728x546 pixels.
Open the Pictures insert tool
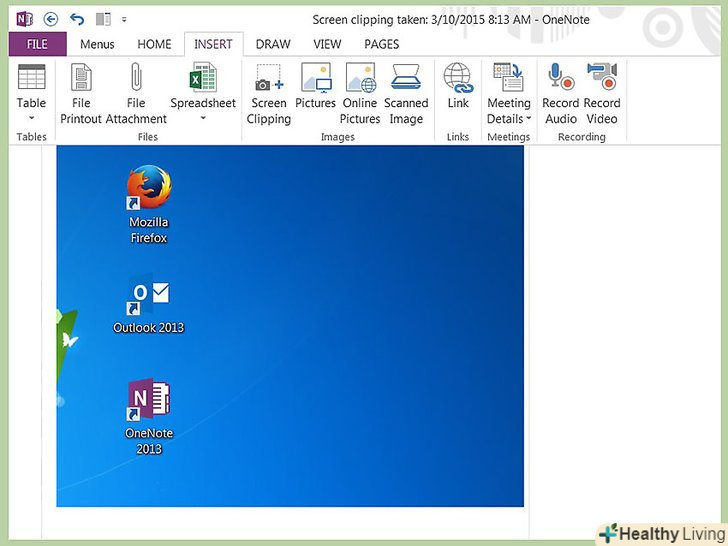tap(315, 94)
